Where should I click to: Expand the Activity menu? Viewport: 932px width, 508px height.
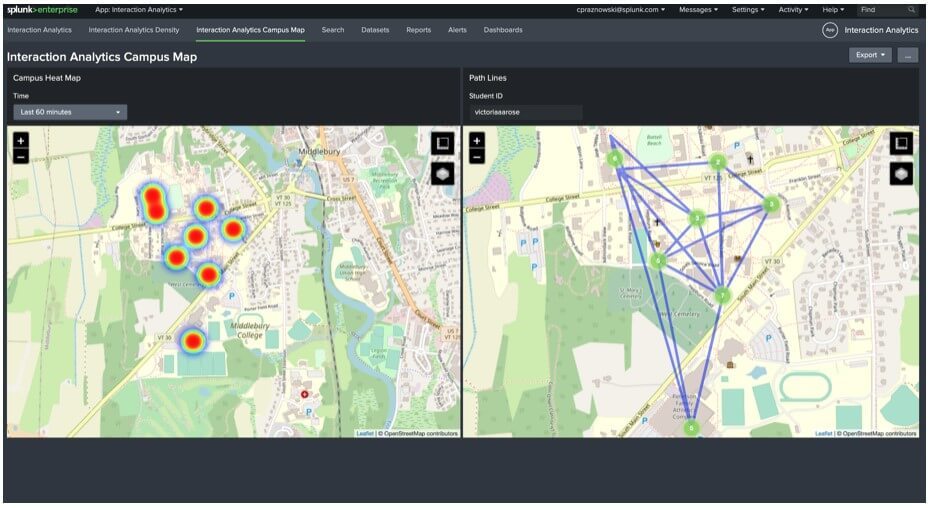coord(794,10)
